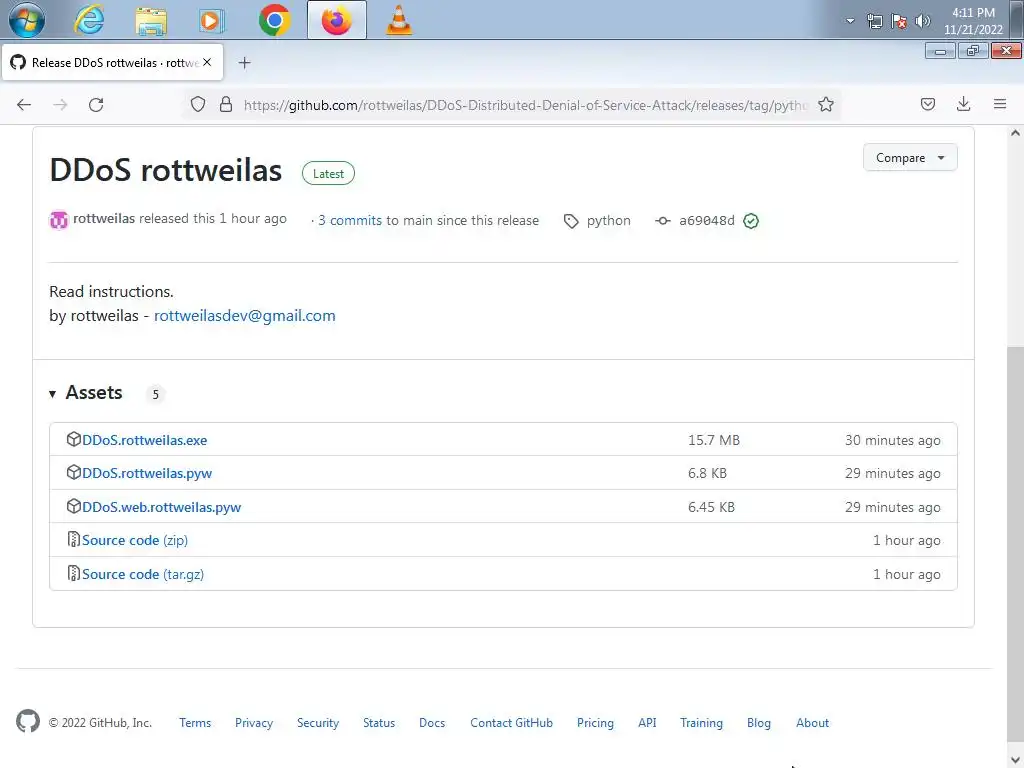Collapse the Assets section triangle
Screen dimensions: 1024x768
click(x=52, y=394)
